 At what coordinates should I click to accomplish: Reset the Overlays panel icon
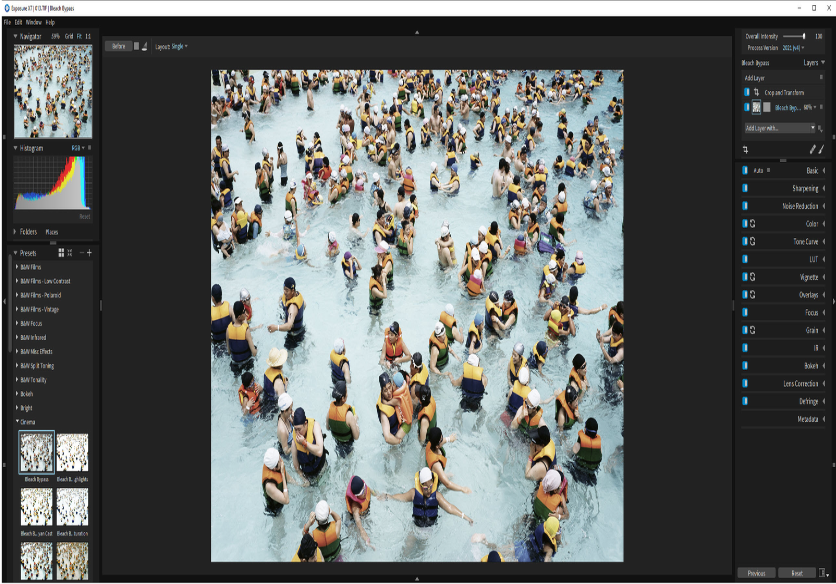point(753,294)
